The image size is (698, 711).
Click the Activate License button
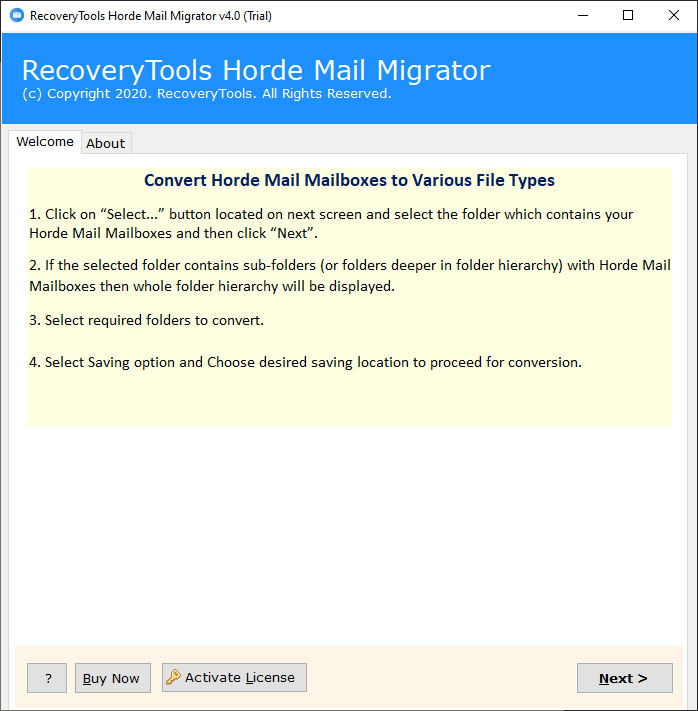pos(234,677)
